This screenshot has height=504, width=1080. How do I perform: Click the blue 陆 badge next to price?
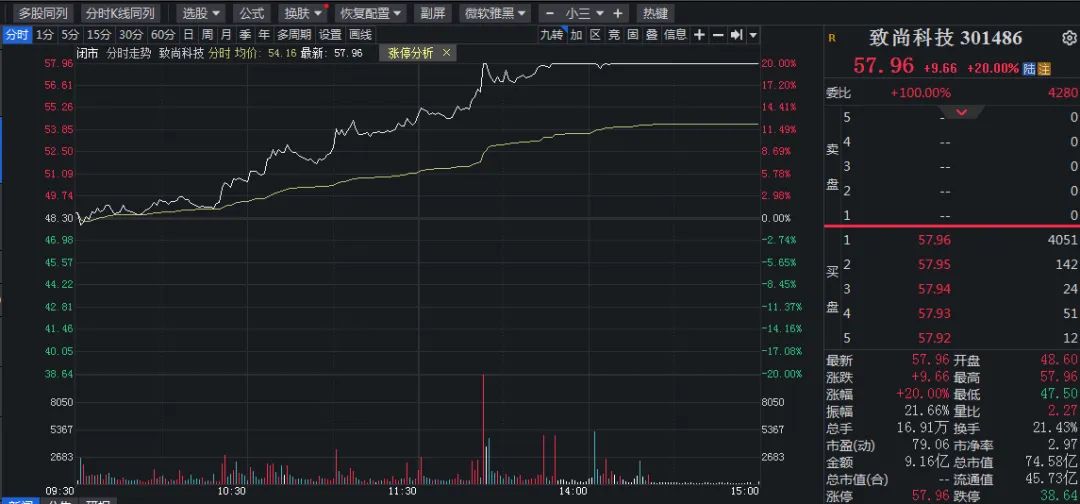[x=1029, y=68]
